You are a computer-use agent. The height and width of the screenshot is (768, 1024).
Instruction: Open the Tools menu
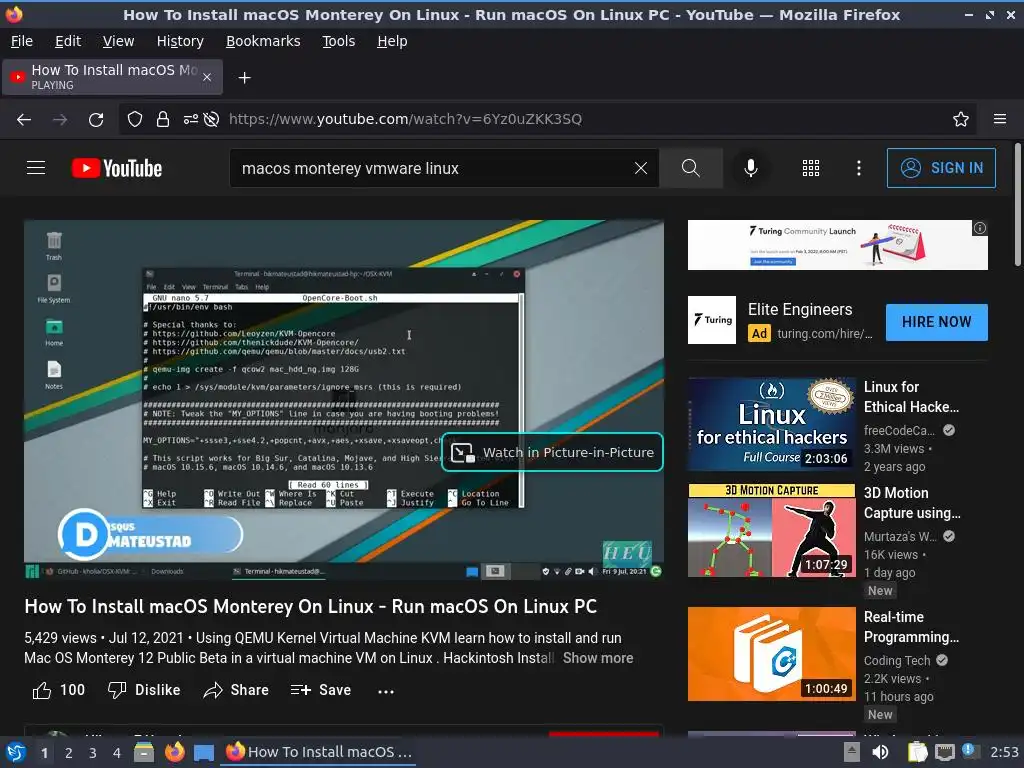click(338, 41)
